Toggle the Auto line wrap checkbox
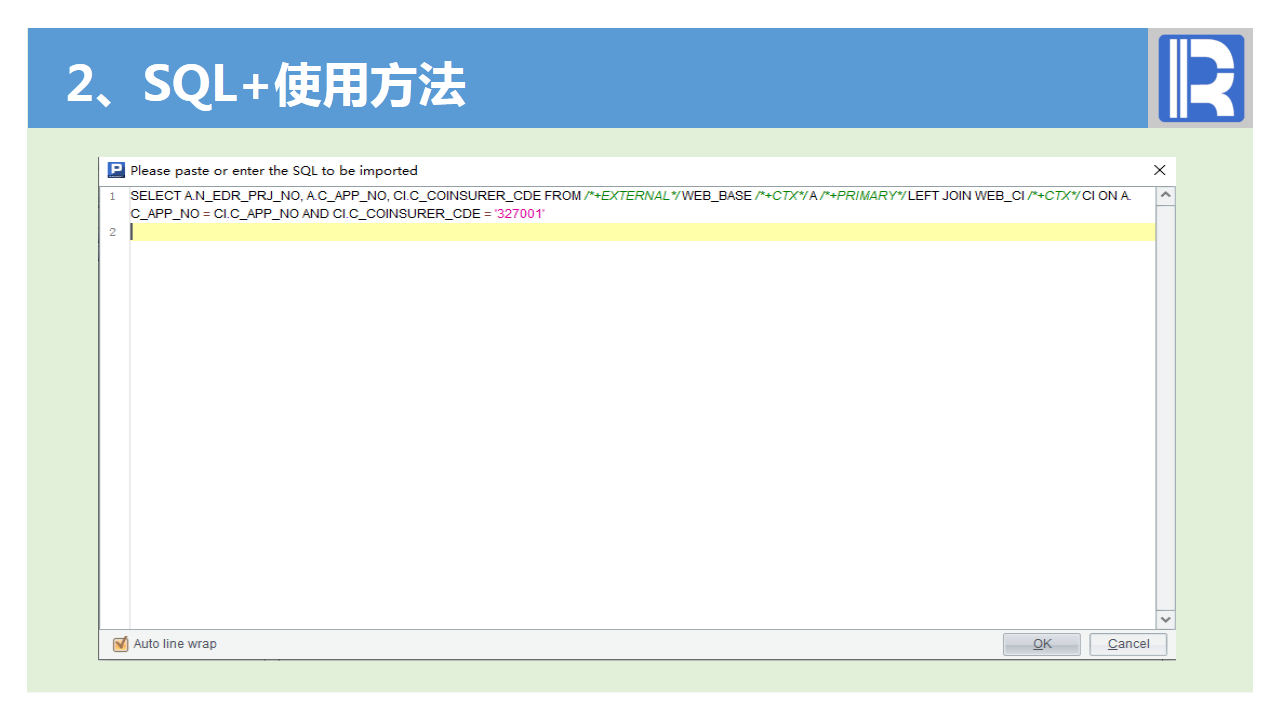 pyautogui.click(x=121, y=644)
